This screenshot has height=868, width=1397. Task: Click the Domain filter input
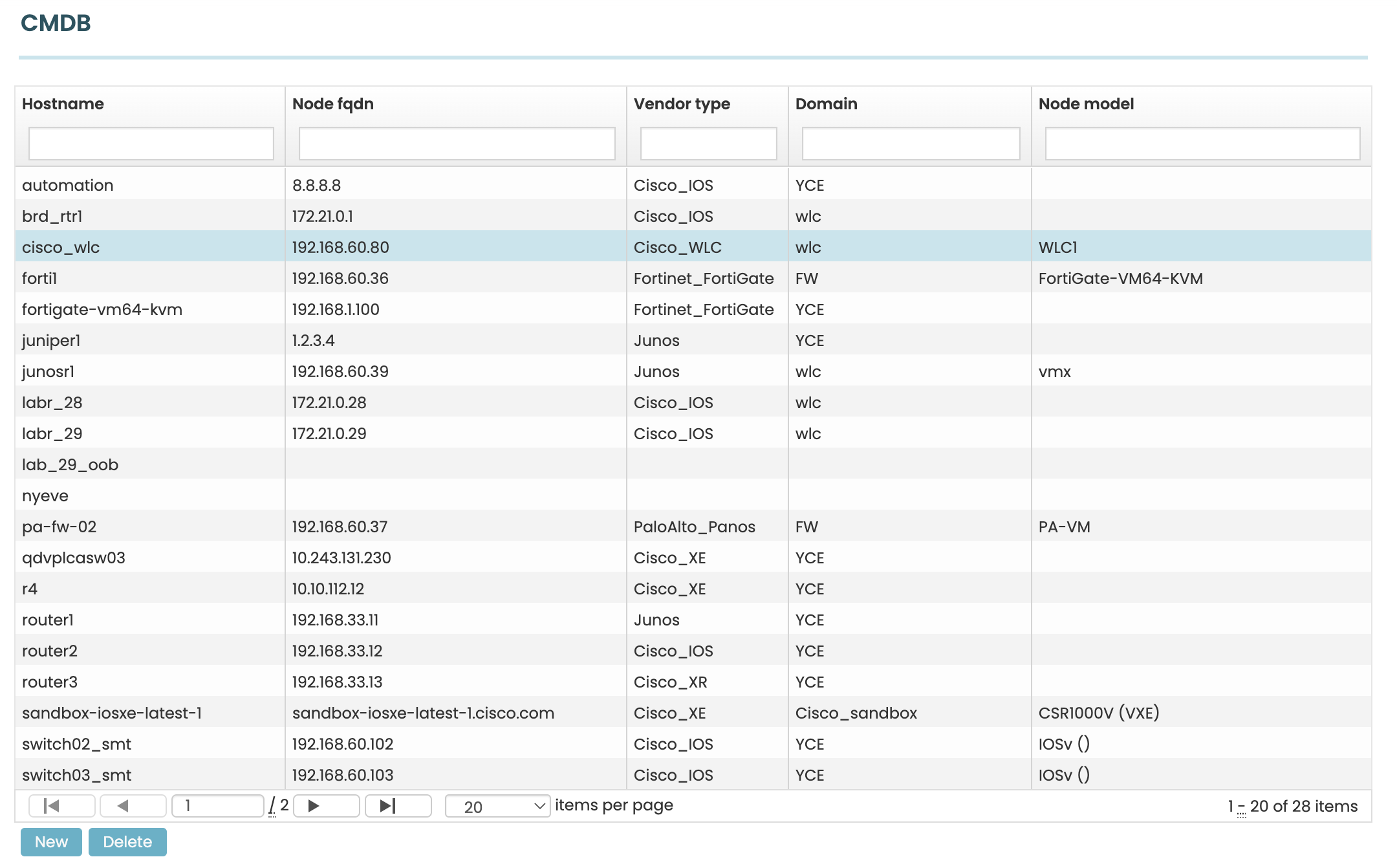click(910, 144)
